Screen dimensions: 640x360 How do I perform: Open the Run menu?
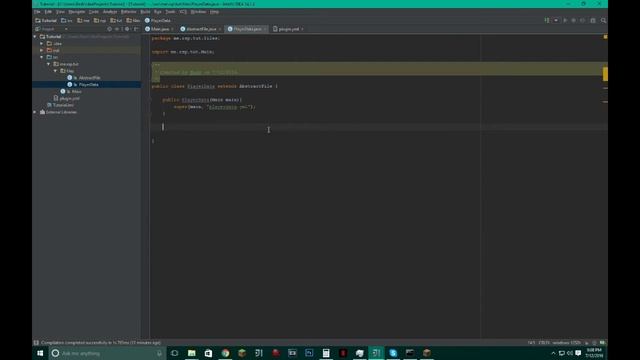(x=158, y=12)
